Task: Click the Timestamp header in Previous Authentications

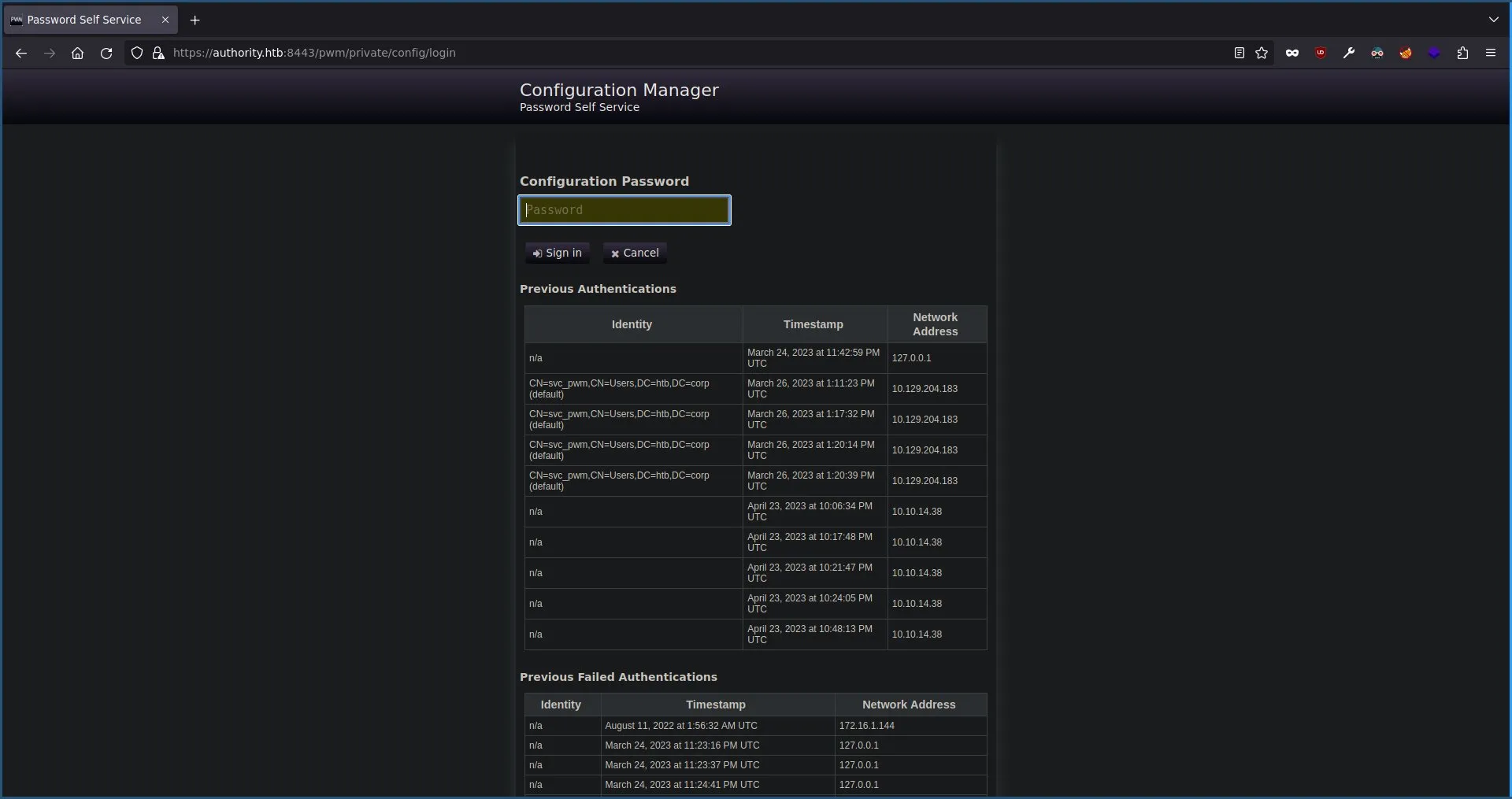Action: pyautogui.click(x=813, y=324)
